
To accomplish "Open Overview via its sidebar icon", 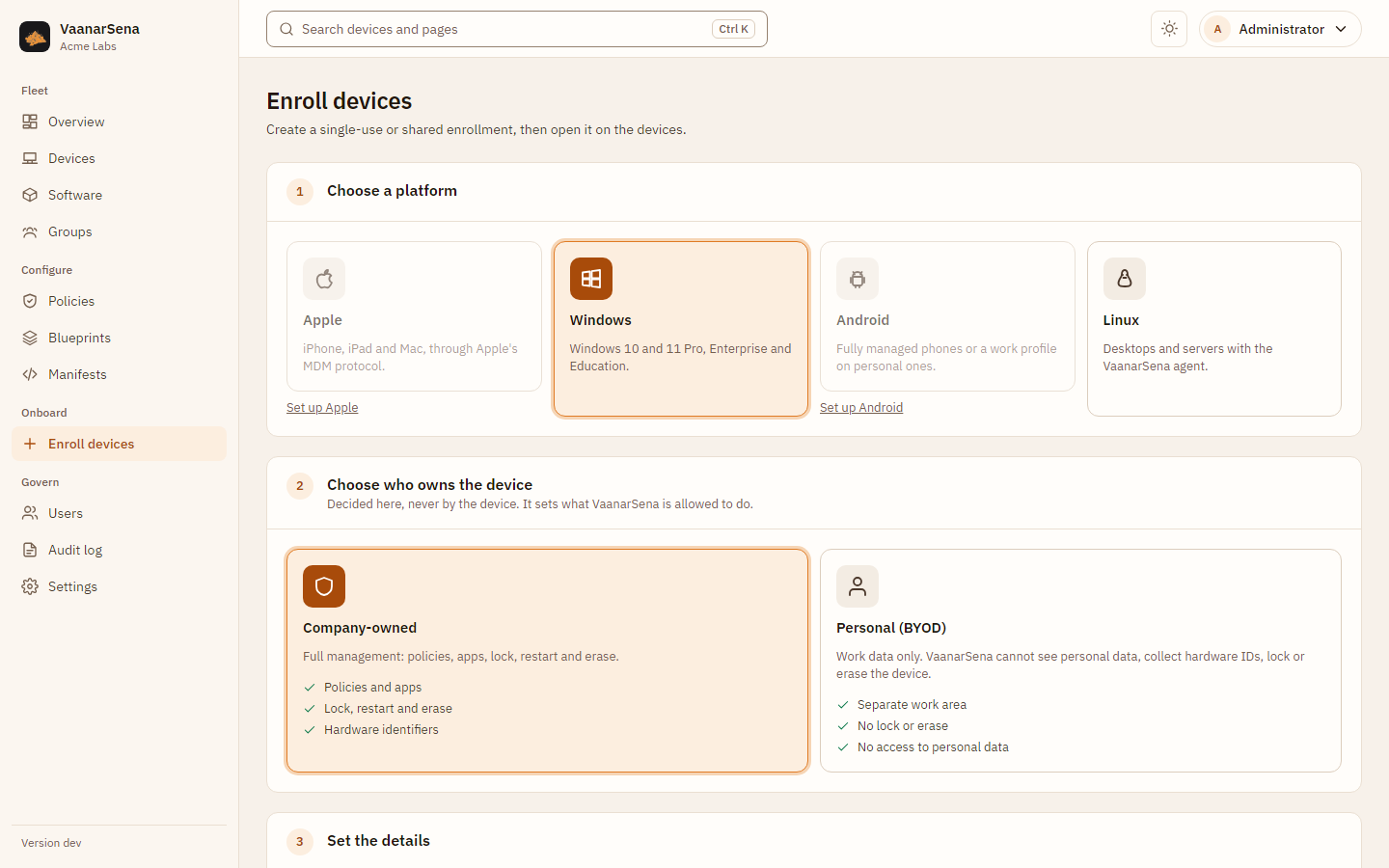I will click(x=30, y=122).
